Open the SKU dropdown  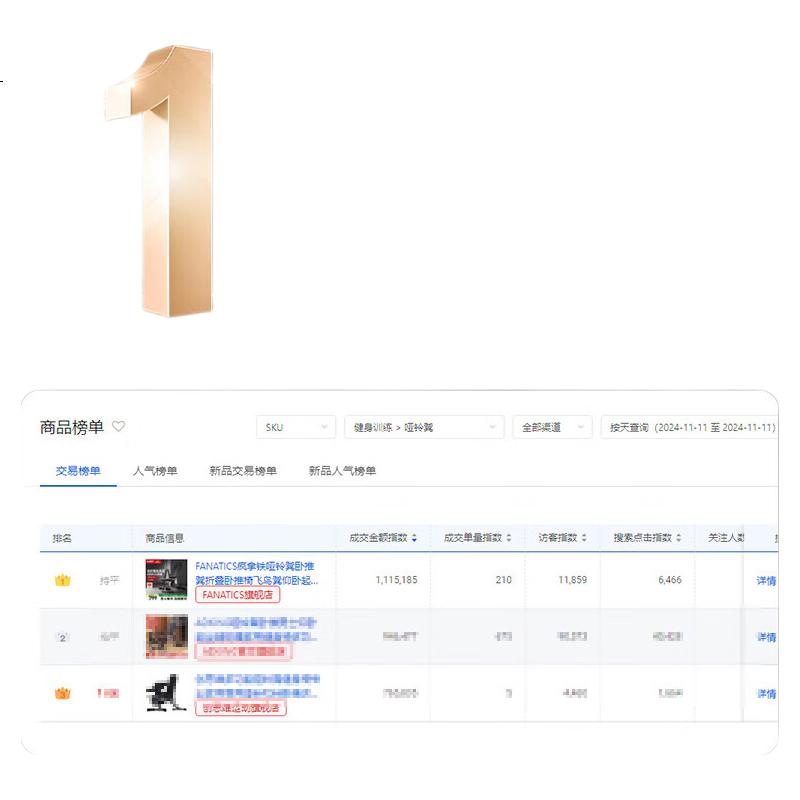pyautogui.click(x=296, y=427)
